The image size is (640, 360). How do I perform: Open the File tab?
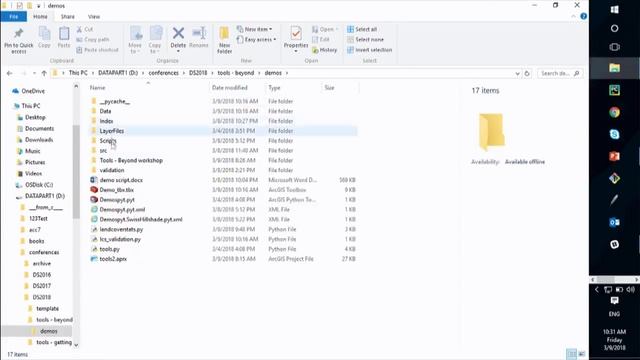pos(13,17)
